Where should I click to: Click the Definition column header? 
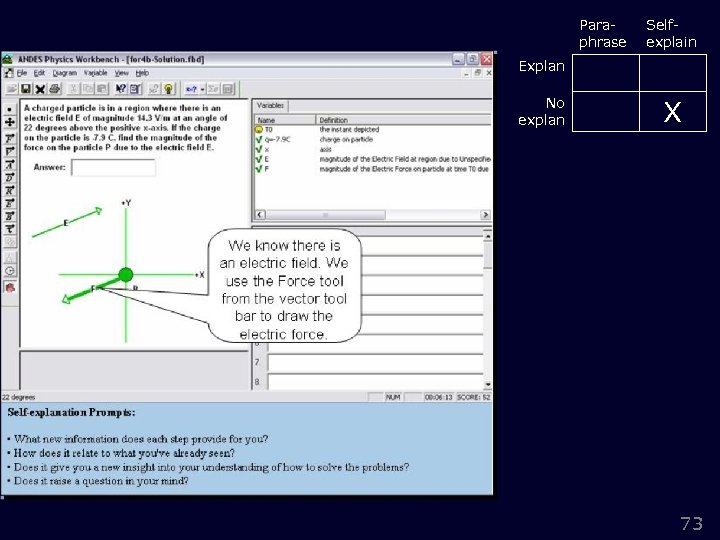[404, 120]
